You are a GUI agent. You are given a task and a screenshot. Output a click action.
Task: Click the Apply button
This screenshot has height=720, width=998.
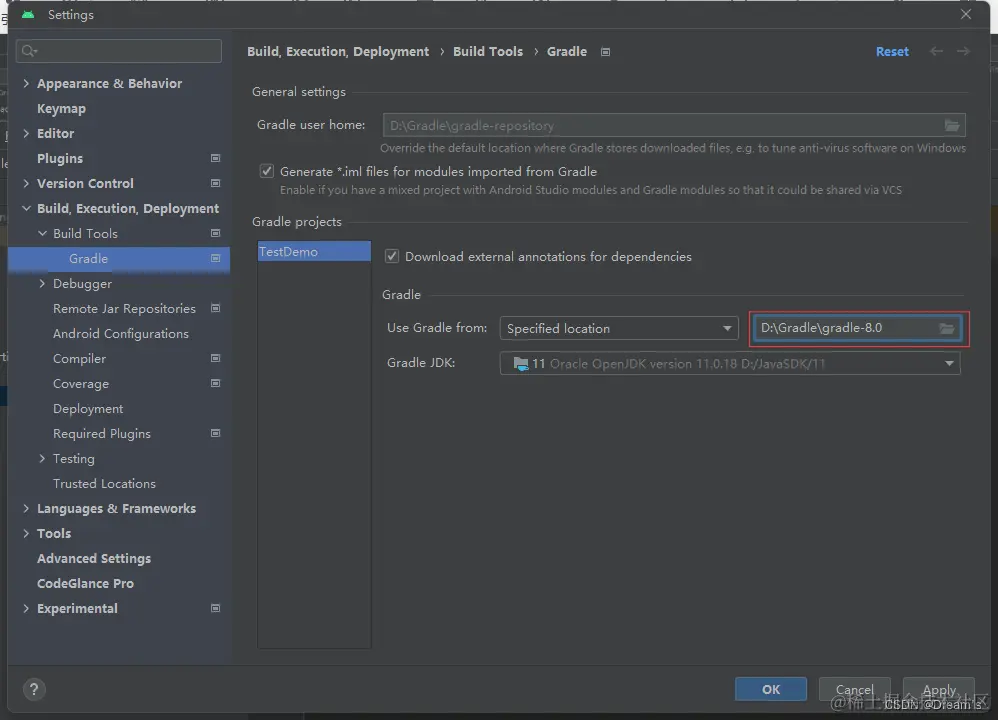coord(939,689)
